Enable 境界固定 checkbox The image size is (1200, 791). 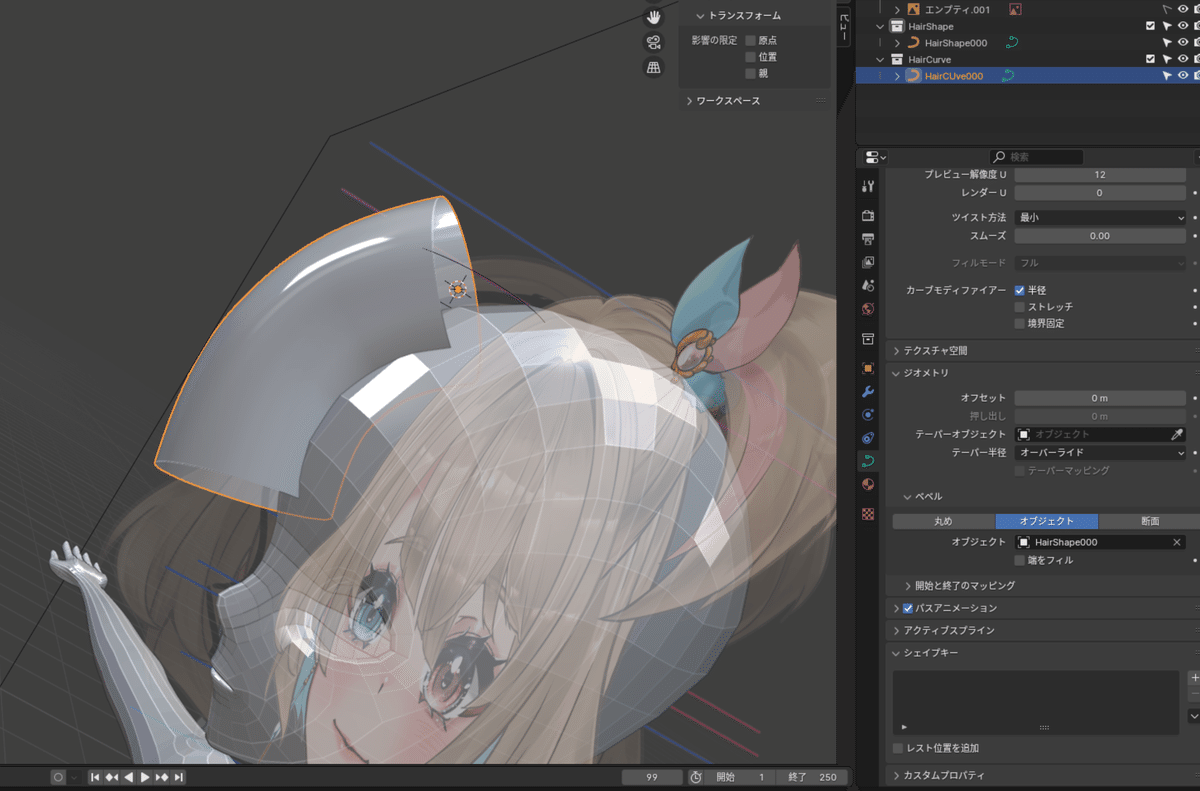tap(1020, 323)
